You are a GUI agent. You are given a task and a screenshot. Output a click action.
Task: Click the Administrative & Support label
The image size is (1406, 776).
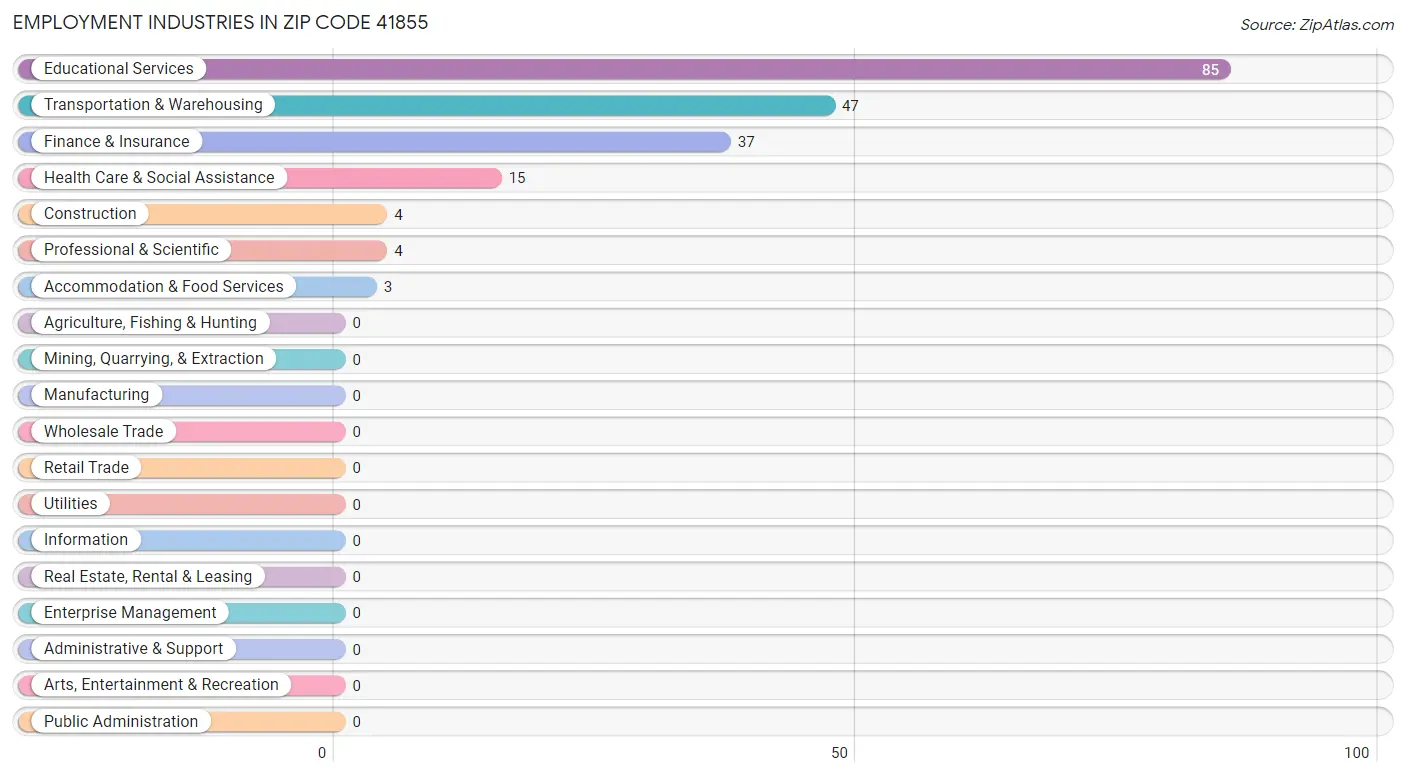coord(133,648)
